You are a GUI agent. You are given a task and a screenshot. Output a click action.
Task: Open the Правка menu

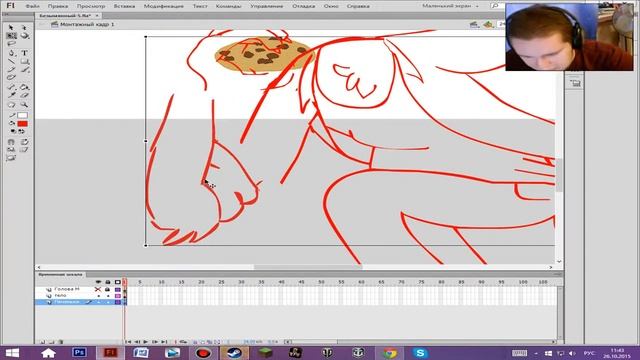click(x=58, y=6)
